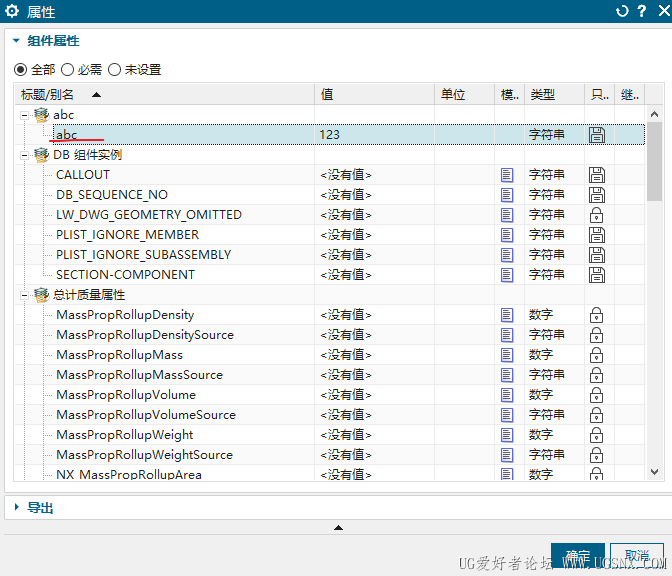Screen dimensions: 672x576
Task: Sort by the 标题/别名 column header
Action: 165,94
